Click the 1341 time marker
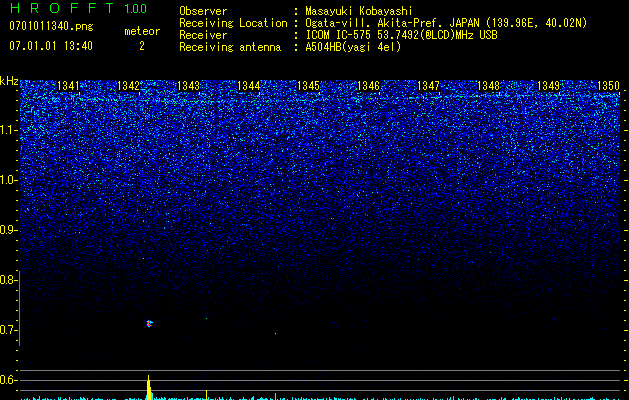629x400 pixels. click(x=68, y=86)
